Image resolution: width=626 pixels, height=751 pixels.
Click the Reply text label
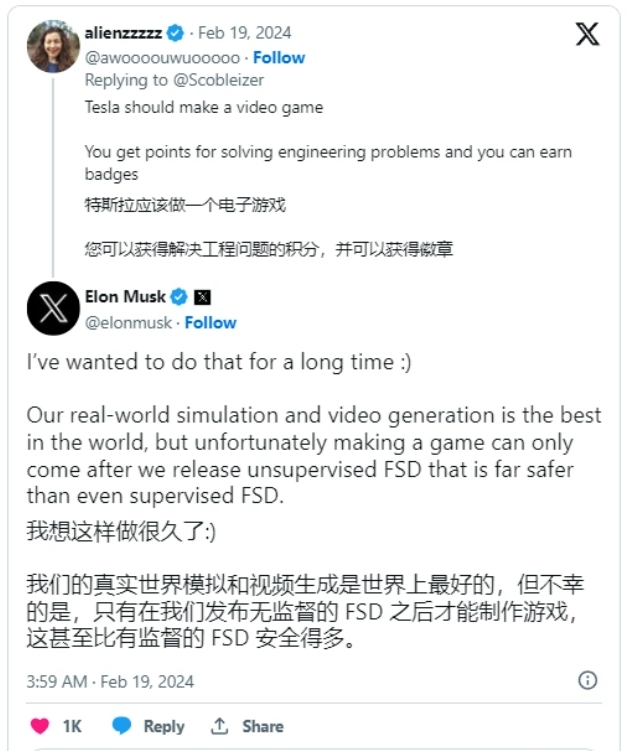tap(164, 726)
